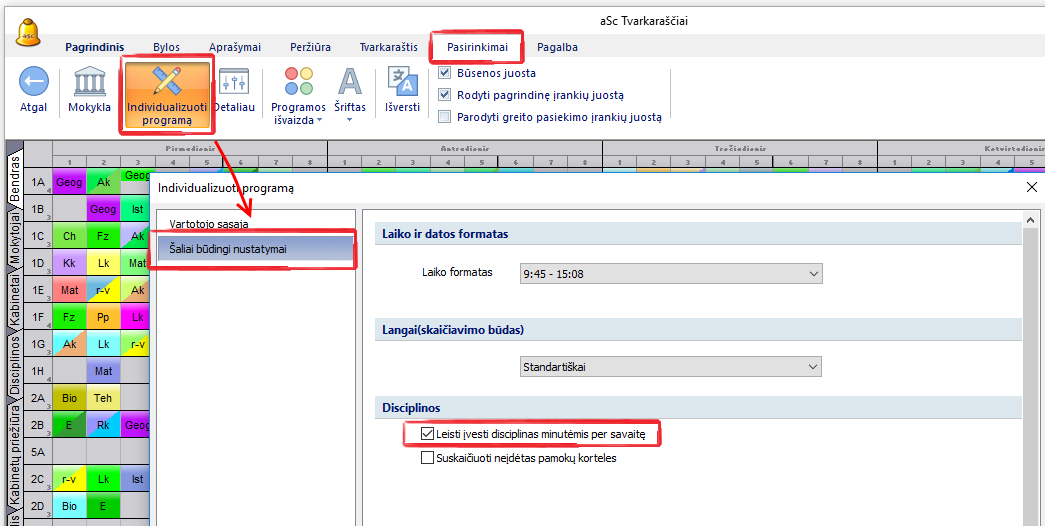Expand the Šriftas dropdown arrow
The width and height of the screenshot is (1045, 526).
pos(350,120)
